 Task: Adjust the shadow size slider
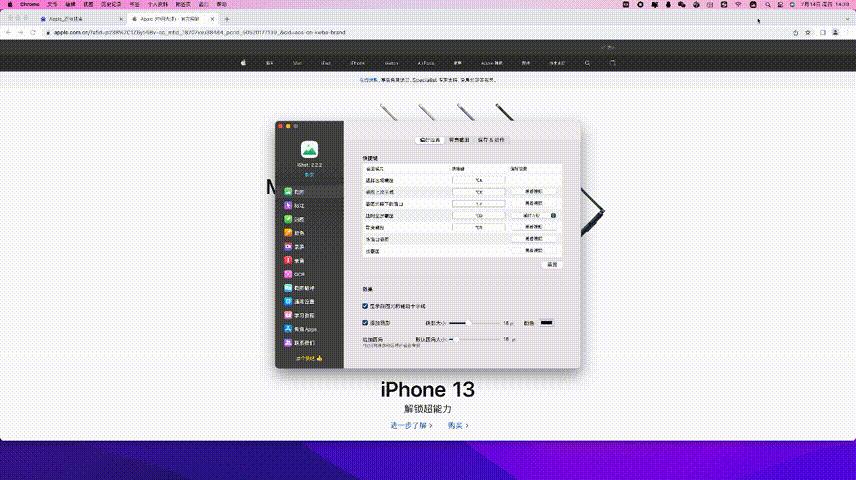tap(473, 323)
